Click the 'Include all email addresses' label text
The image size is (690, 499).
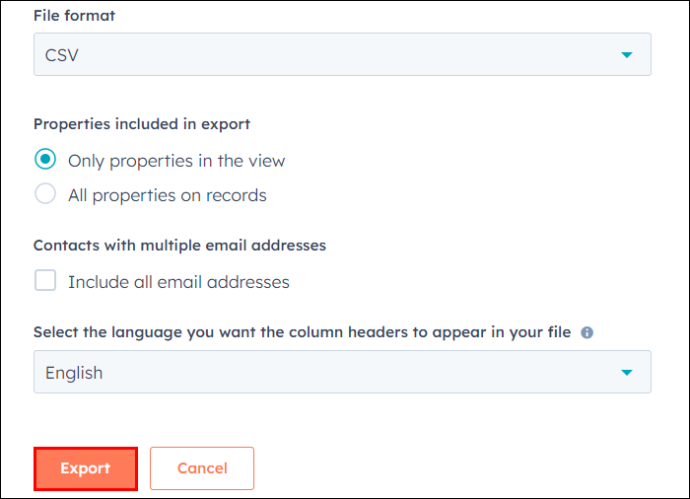179,282
